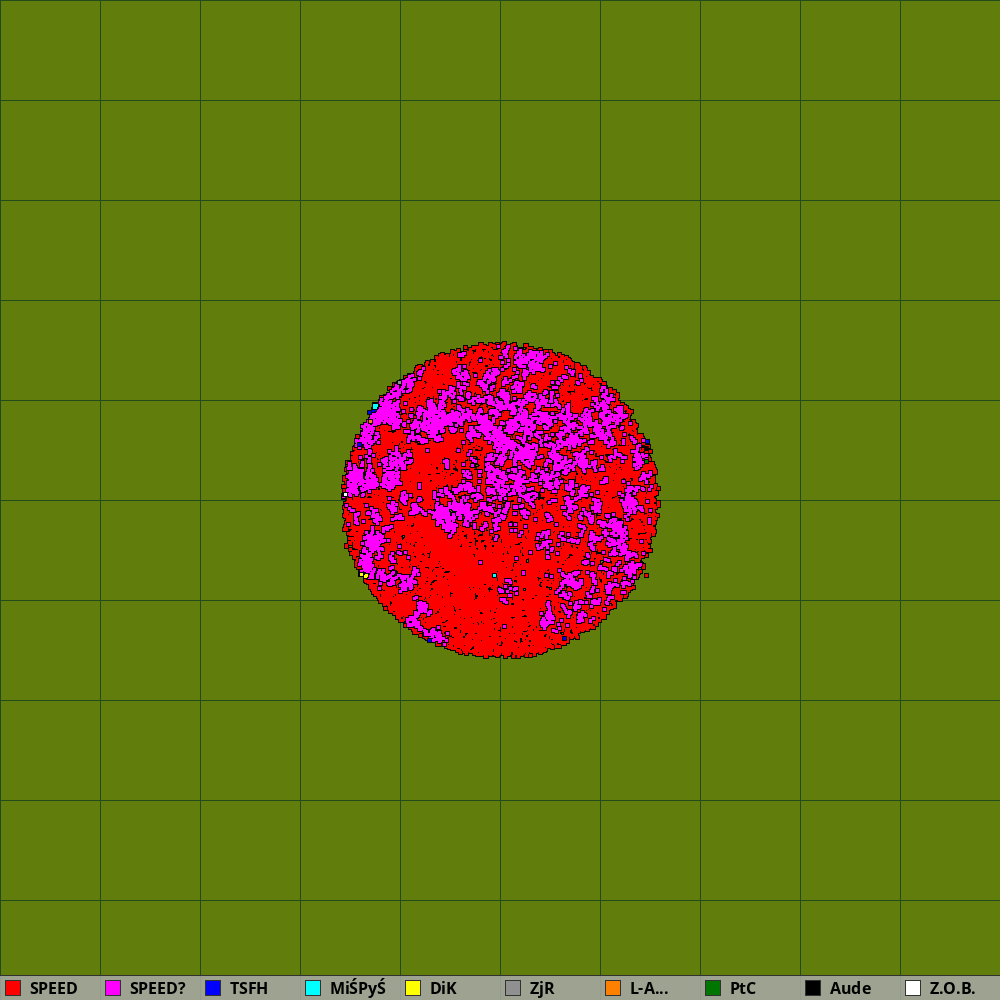Select the TSFH legend label
1000x1000 pixels.
click(249, 989)
